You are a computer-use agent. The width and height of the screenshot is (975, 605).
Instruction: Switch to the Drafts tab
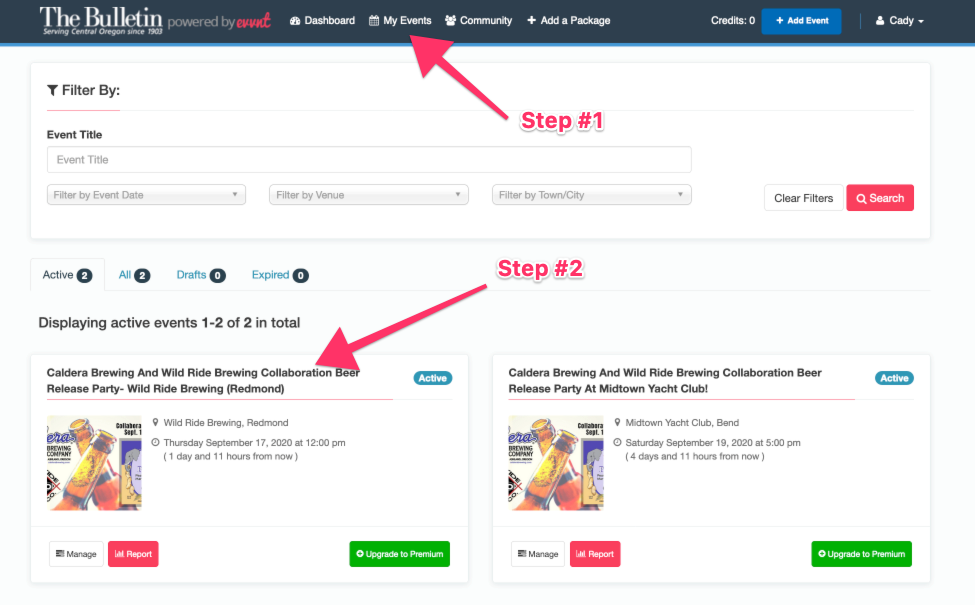tap(201, 275)
